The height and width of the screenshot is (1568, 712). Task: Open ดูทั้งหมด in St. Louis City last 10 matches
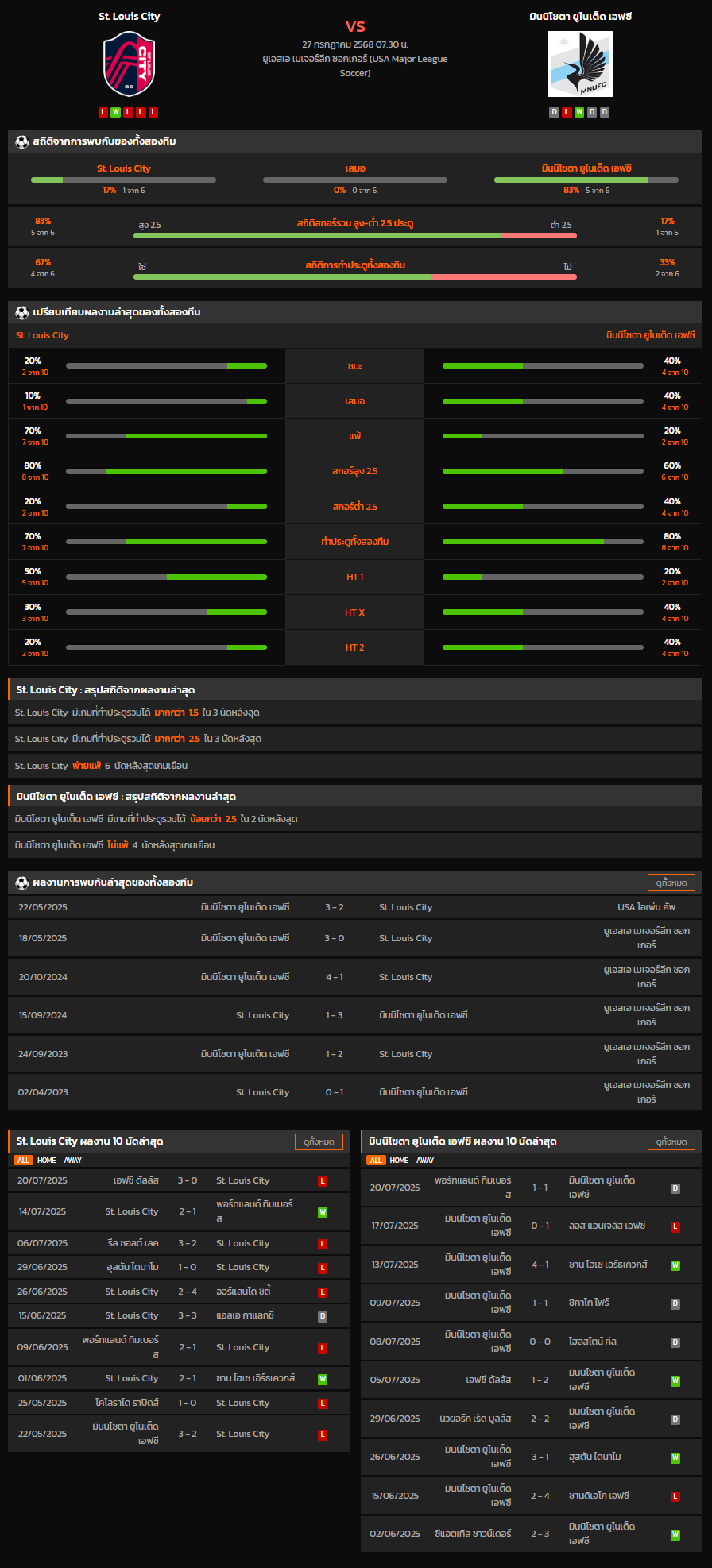click(x=319, y=1141)
